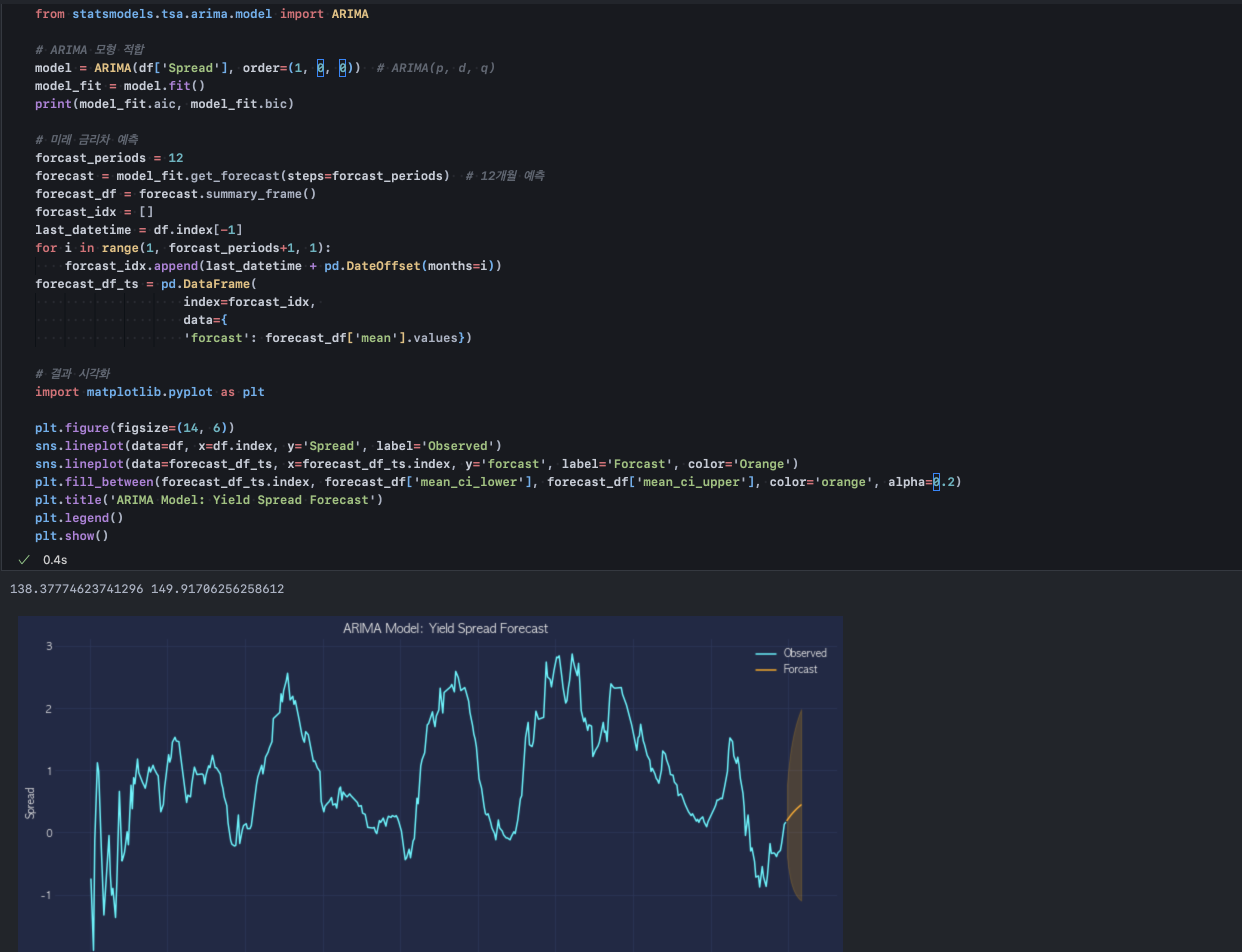Click the chart title above the plot
1242x952 pixels.
(445, 628)
